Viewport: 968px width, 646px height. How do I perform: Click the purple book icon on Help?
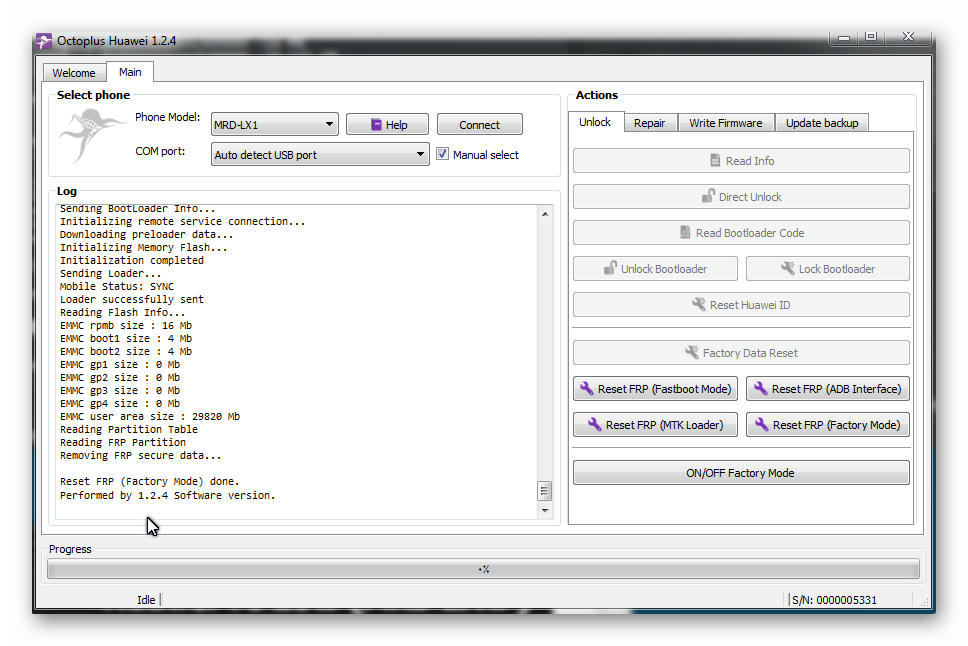tap(376, 125)
